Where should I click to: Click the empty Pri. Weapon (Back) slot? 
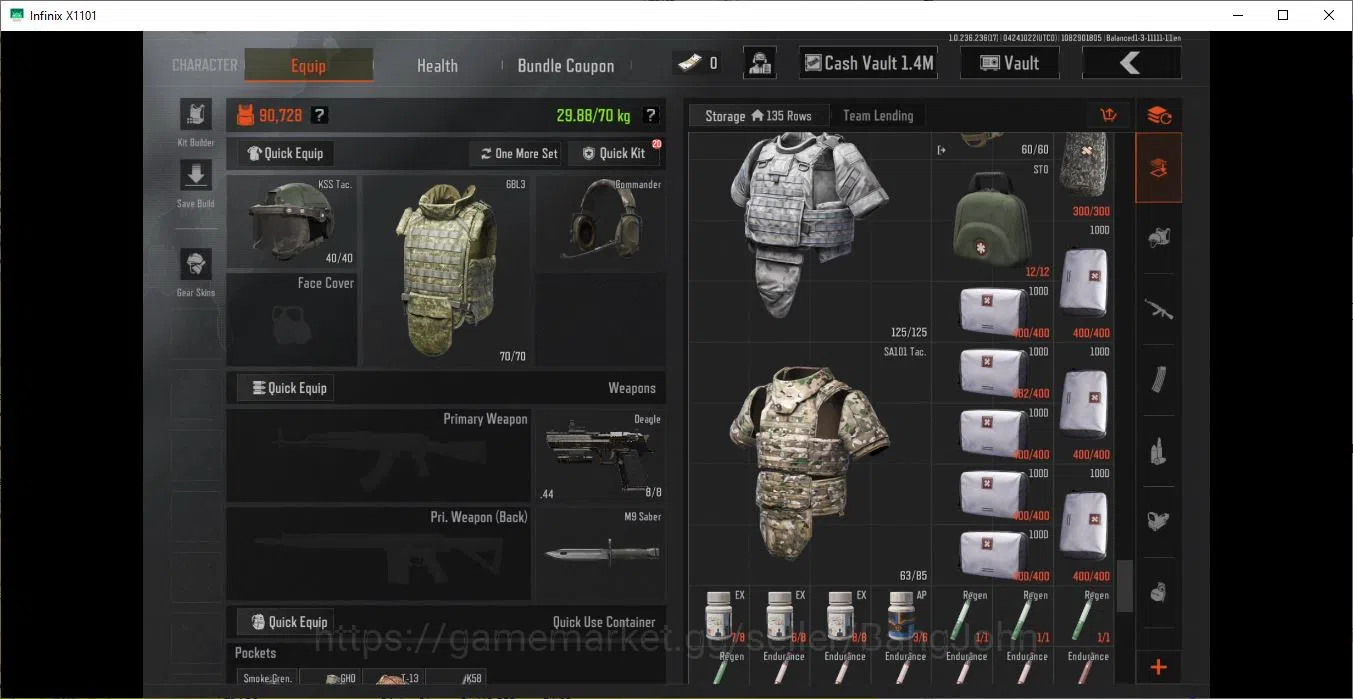pyautogui.click(x=379, y=553)
